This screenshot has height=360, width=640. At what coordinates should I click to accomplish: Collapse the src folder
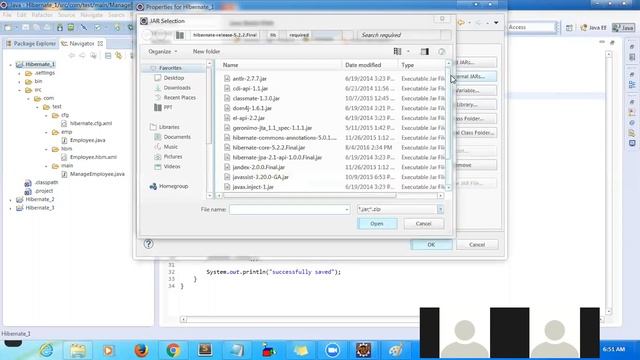tap(20, 90)
